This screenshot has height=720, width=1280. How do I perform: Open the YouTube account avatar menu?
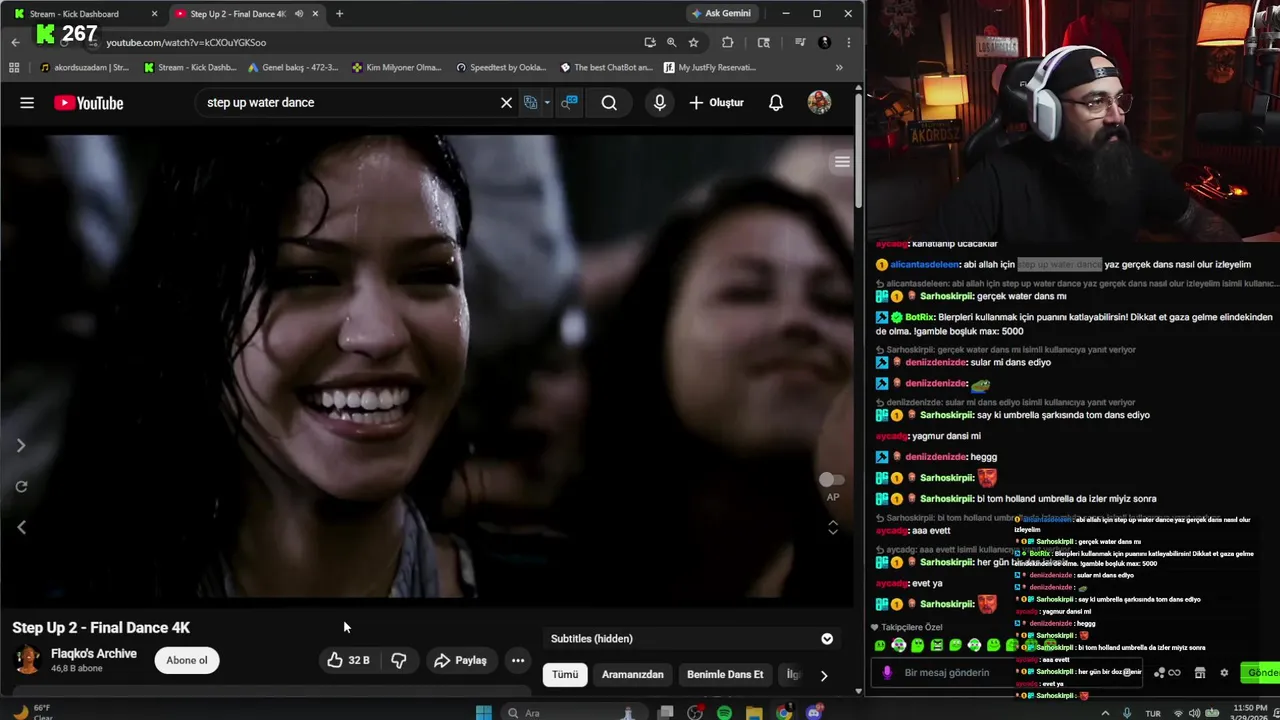click(819, 102)
